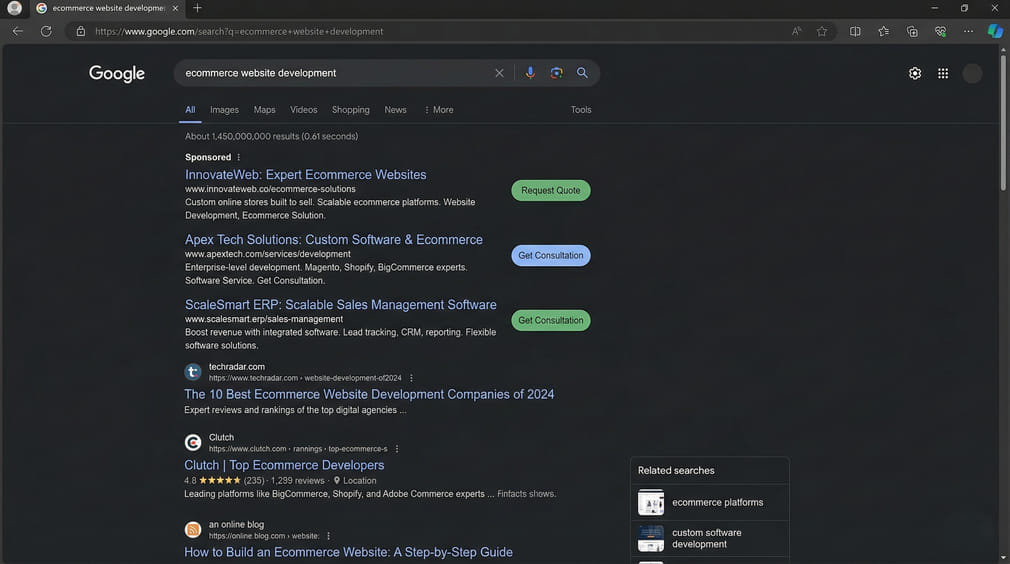This screenshot has height=564, width=1010.
Task: Open browser Settings and more menu
Action: click(x=968, y=31)
